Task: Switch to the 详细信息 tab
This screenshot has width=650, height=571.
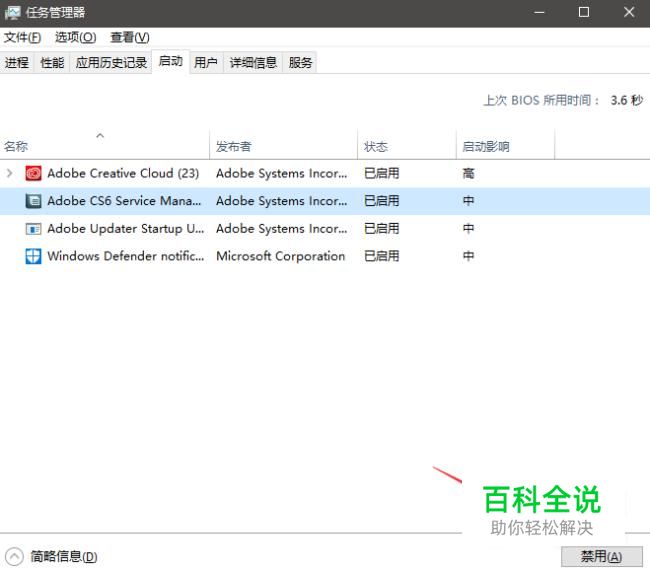Action: [253, 63]
